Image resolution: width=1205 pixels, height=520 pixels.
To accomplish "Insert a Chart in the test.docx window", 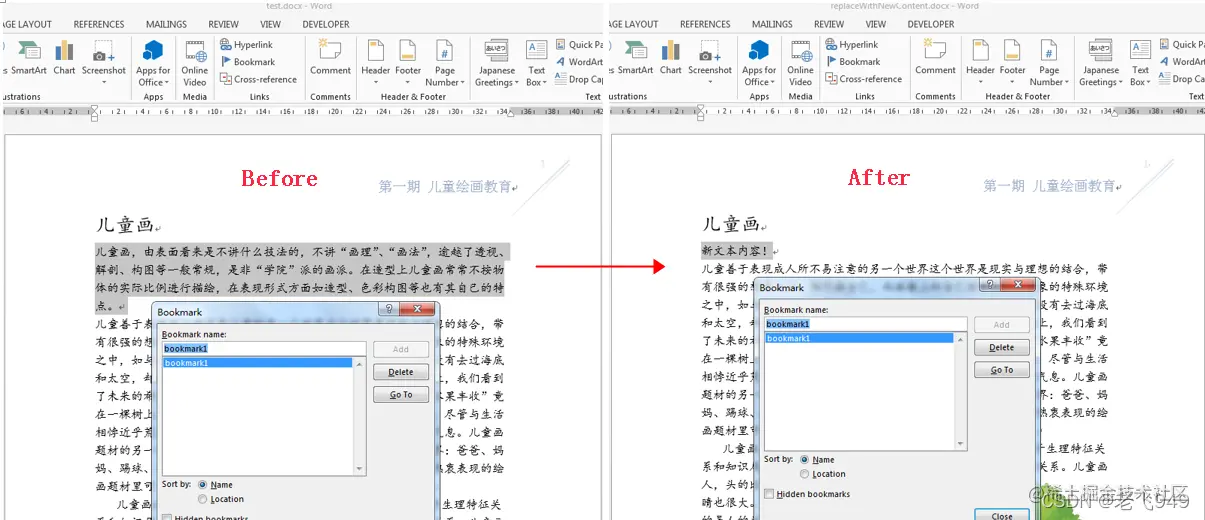I will [64, 58].
